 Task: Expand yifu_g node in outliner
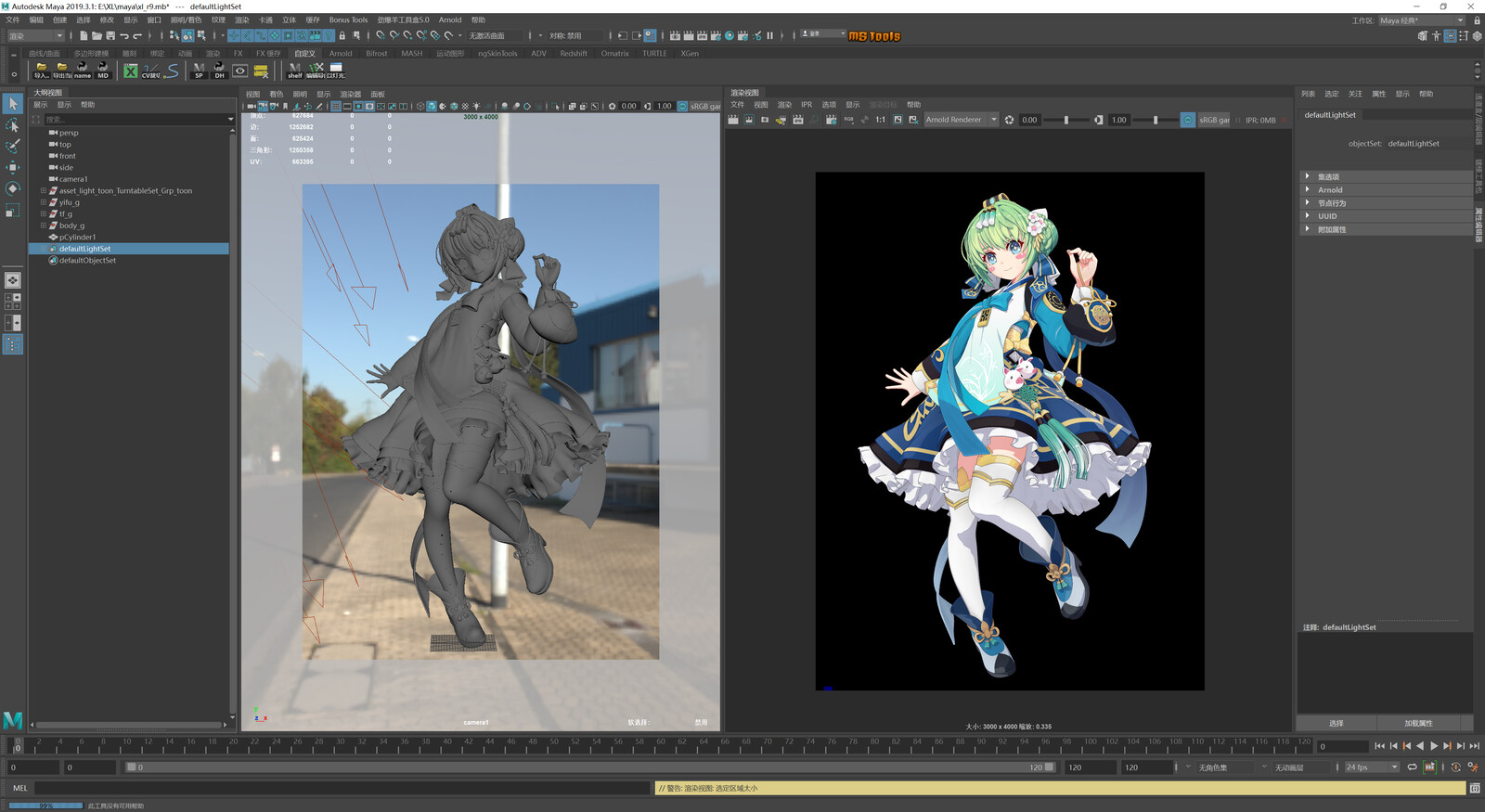[x=43, y=202]
